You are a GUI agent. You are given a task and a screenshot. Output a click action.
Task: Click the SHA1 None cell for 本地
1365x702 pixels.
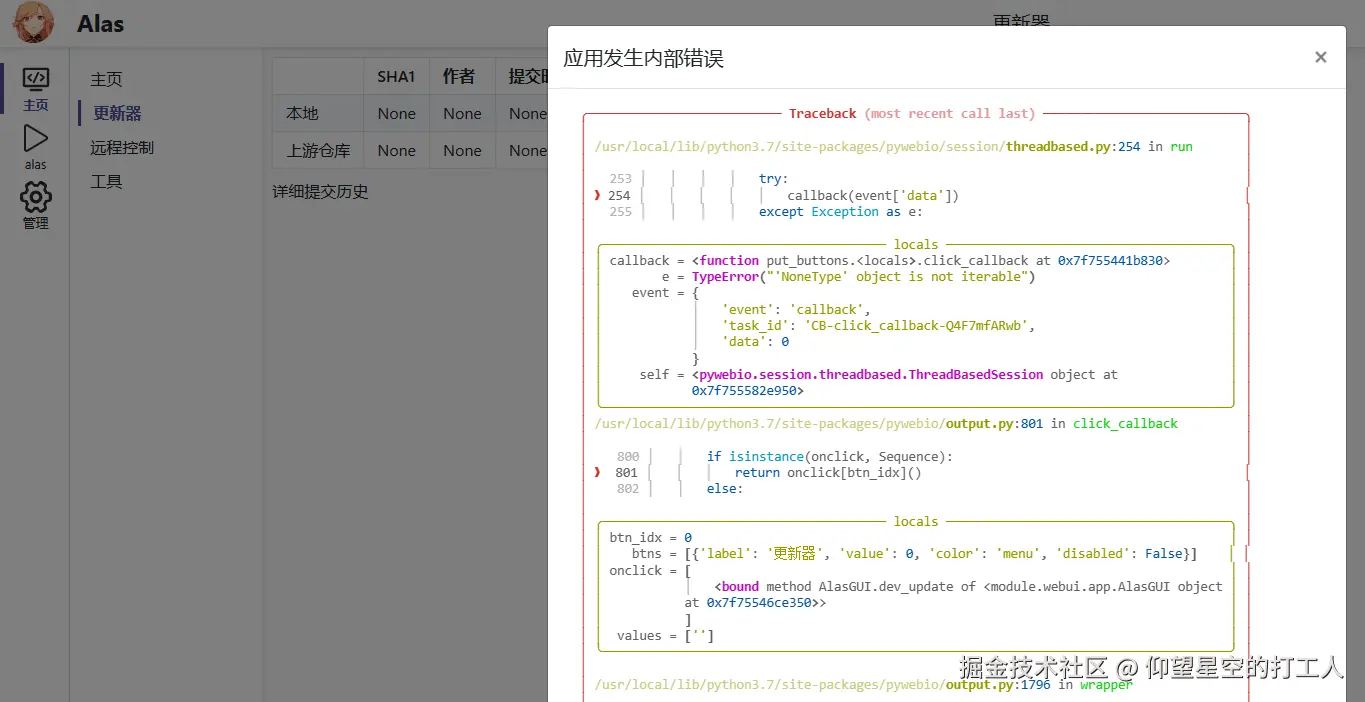coord(396,114)
